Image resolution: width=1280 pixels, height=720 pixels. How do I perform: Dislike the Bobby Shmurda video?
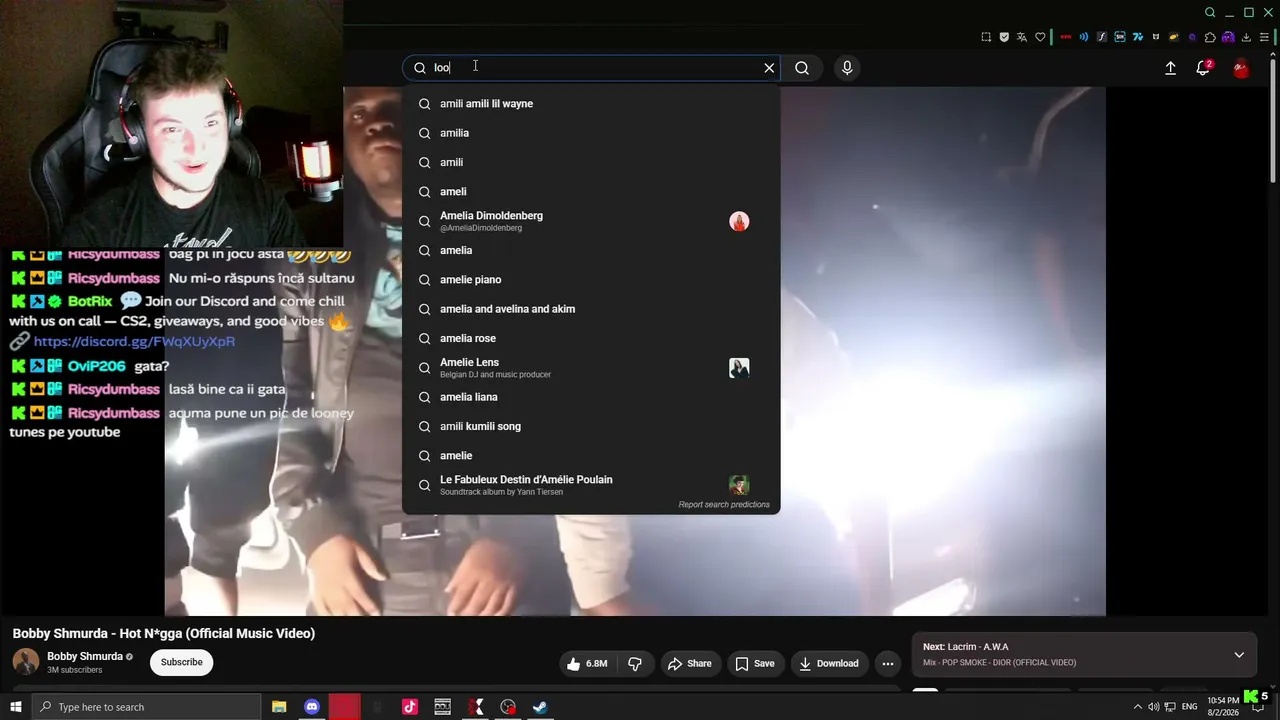(x=634, y=663)
